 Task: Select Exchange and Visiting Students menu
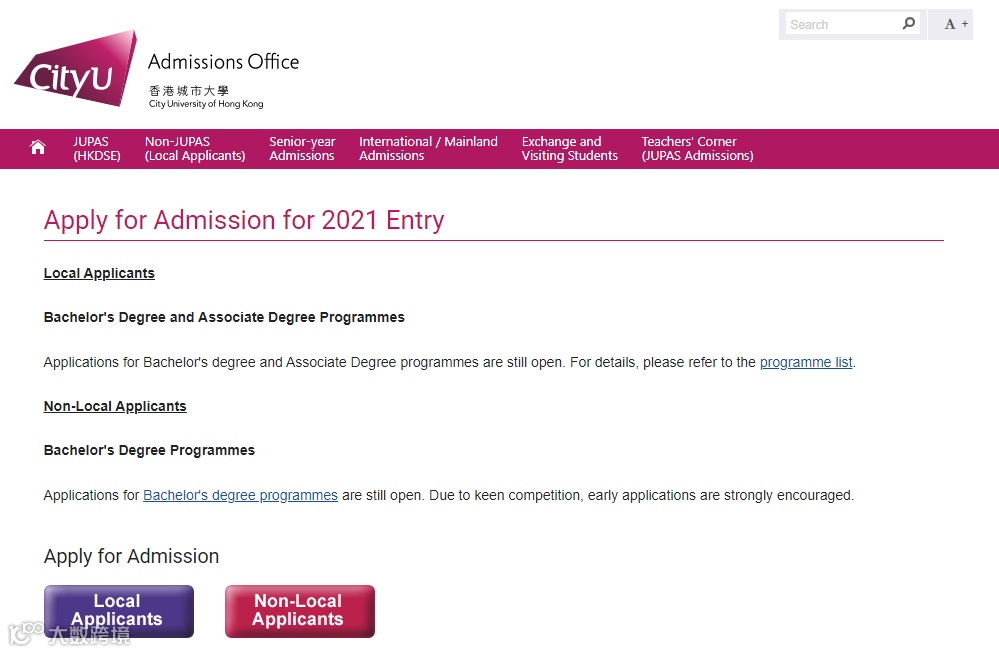click(x=569, y=149)
